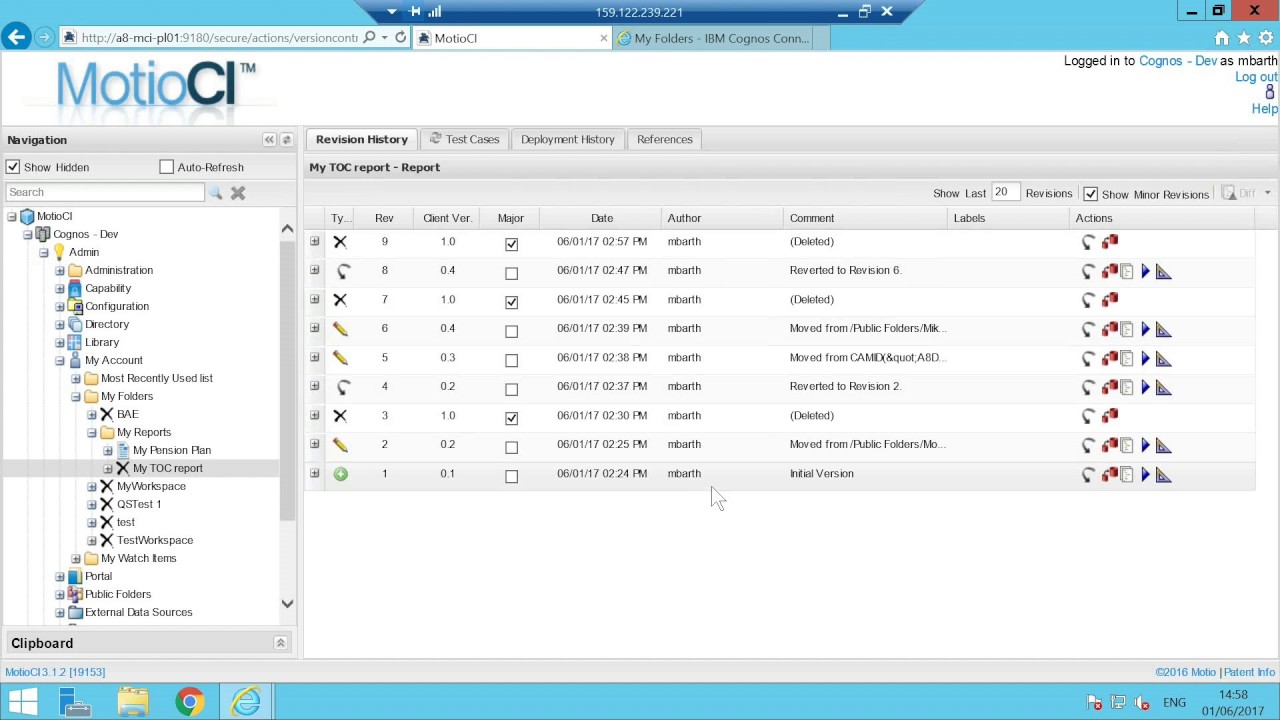Image resolution: width=1280 pixels, height=720 pixels.
Task: Click the Cognos - Dev link in header
Action: [1178, 61]
